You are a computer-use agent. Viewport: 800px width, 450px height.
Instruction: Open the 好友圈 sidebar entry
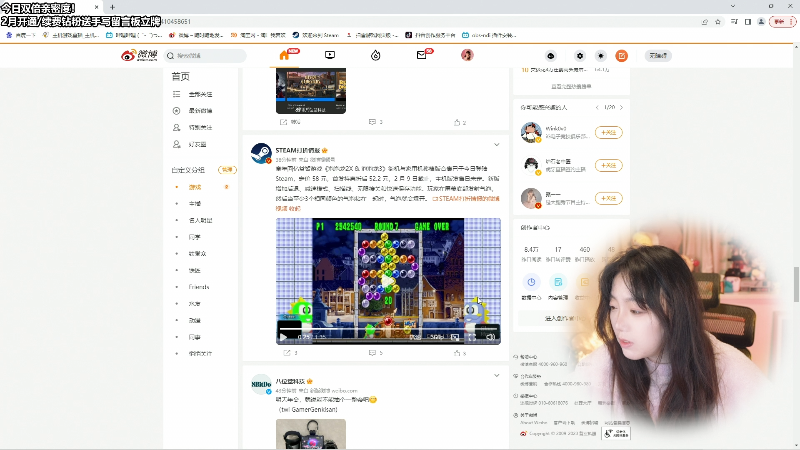(197, 144)
